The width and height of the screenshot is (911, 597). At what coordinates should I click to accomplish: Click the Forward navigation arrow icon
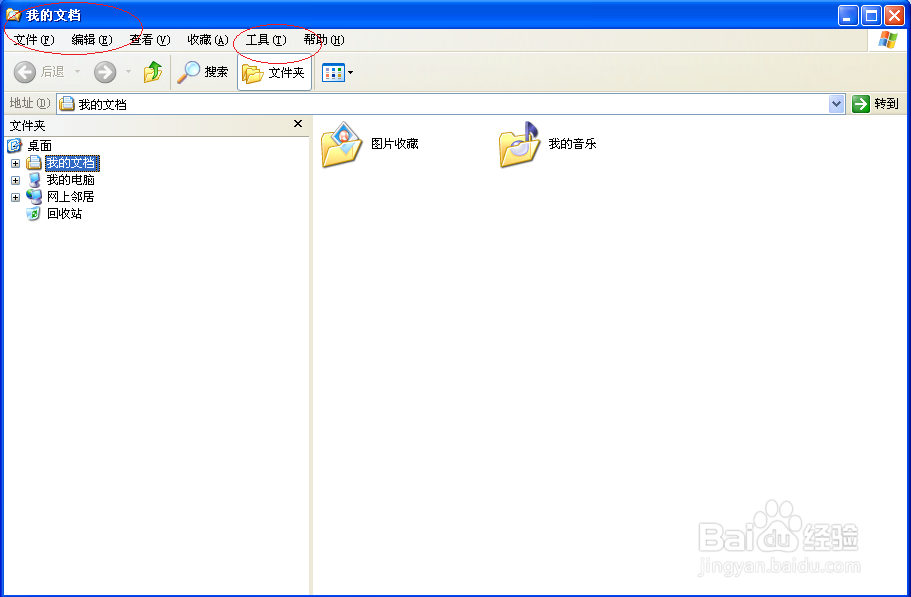(105, 71)
